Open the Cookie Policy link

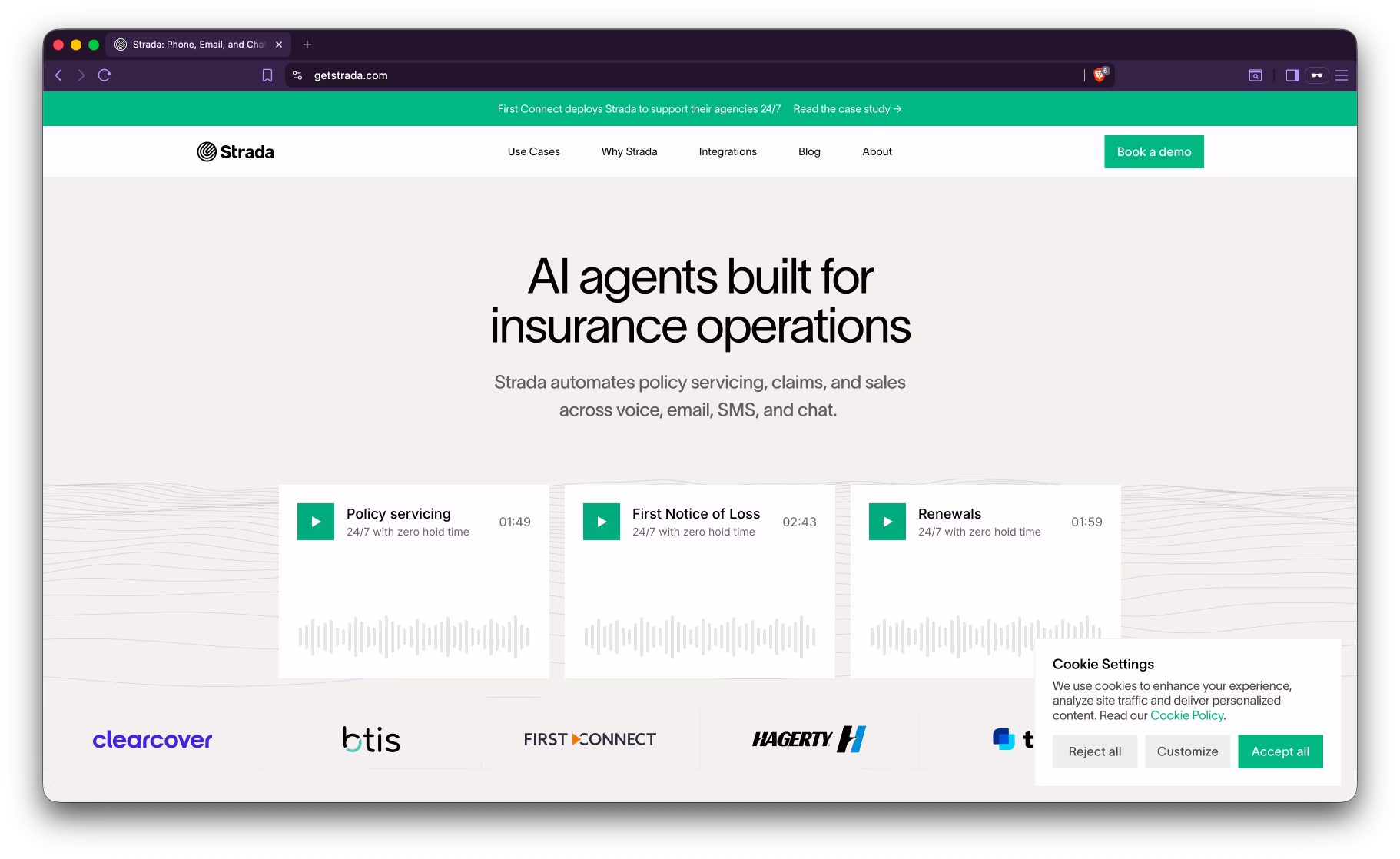pos(1186,715)
